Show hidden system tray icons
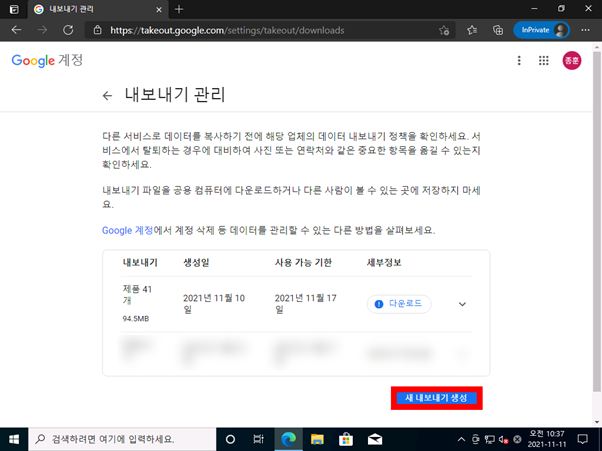The image size is (602, 451). (461, 439)
